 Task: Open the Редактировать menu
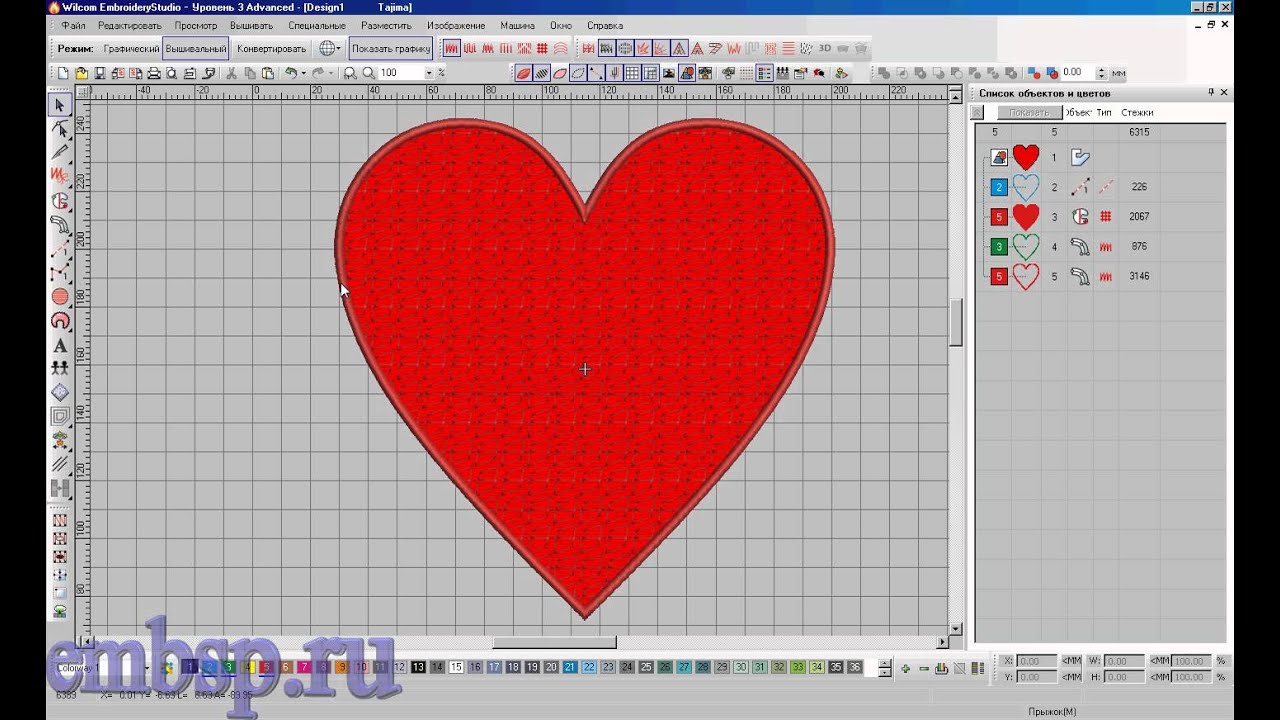click(x=129, y=25)
